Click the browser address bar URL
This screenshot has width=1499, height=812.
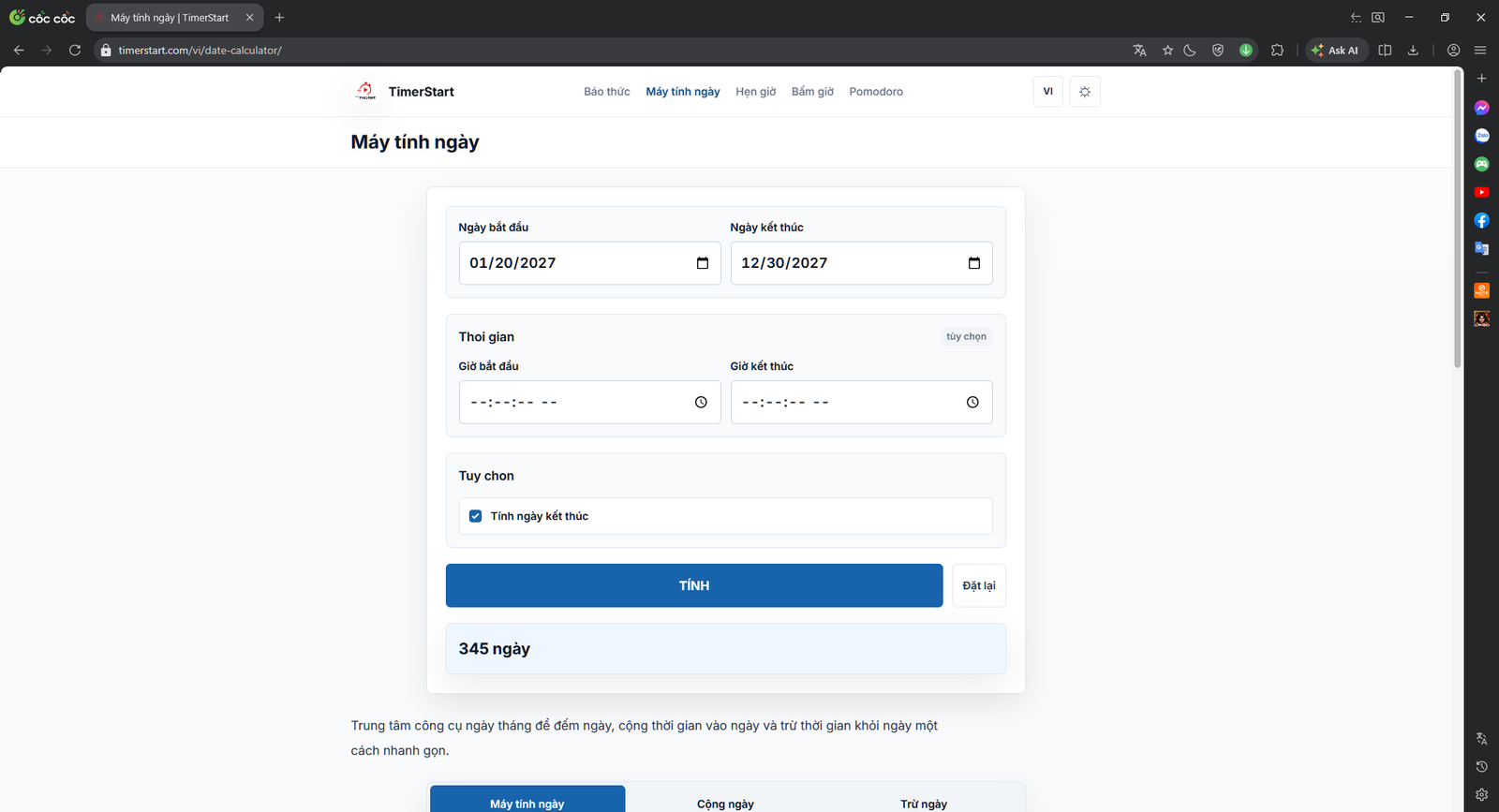pyautogui.click(x=200, y=51)
